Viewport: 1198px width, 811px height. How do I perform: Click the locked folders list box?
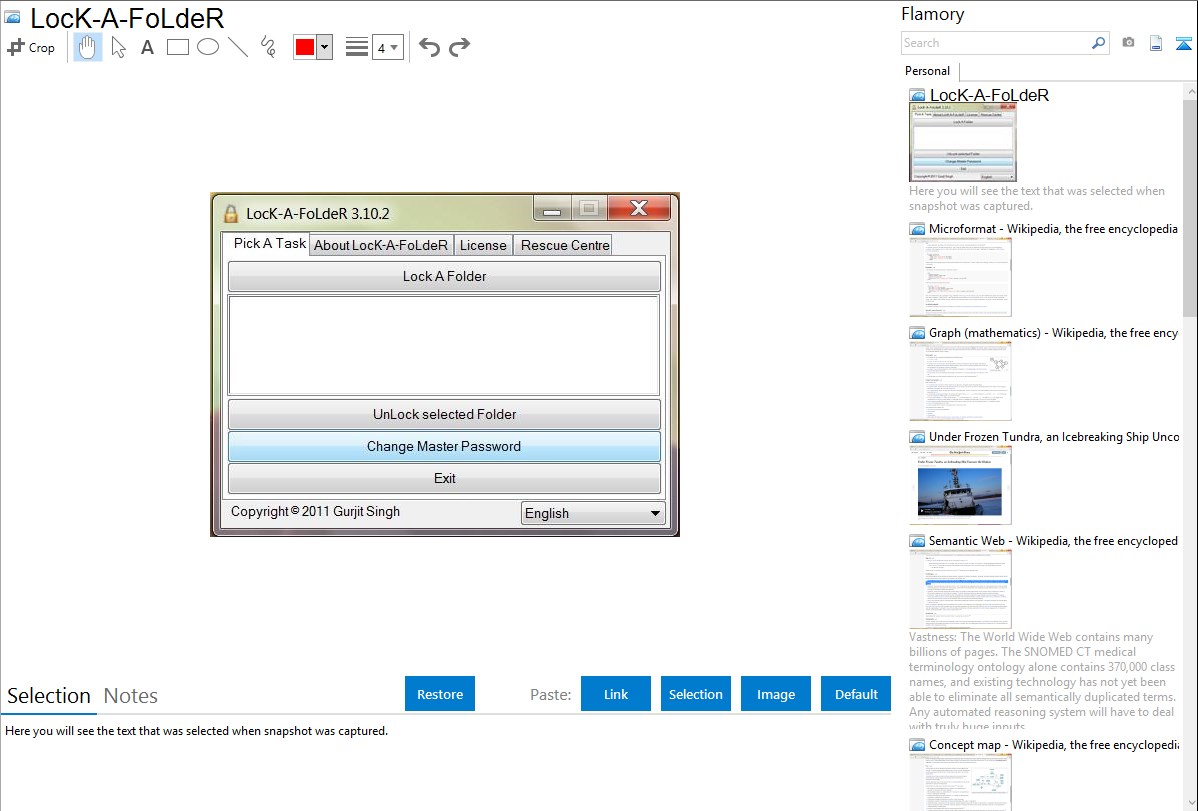tap(444, 345)
